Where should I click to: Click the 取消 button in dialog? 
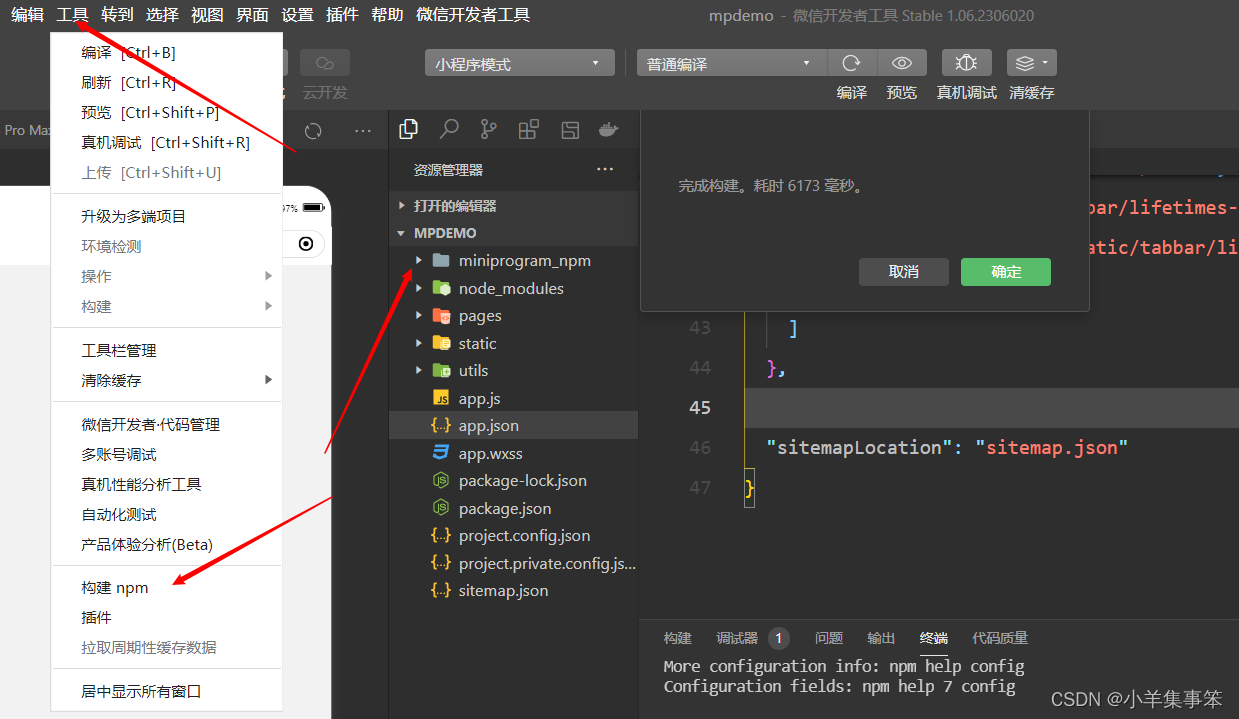click(x=903, y=272)
